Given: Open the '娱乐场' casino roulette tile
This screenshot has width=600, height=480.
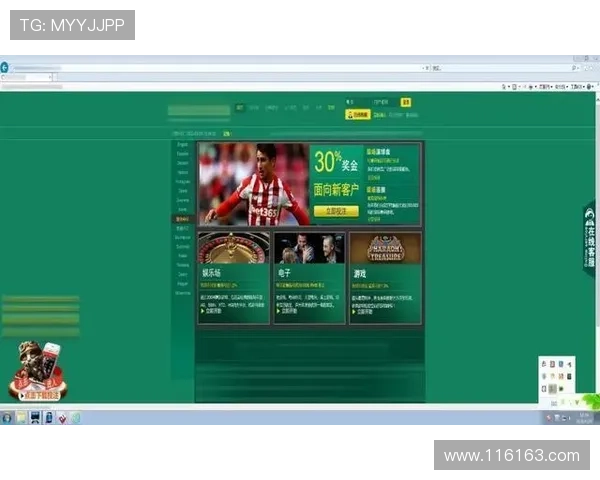Looking at the screenshot, I should pos(234,277).
